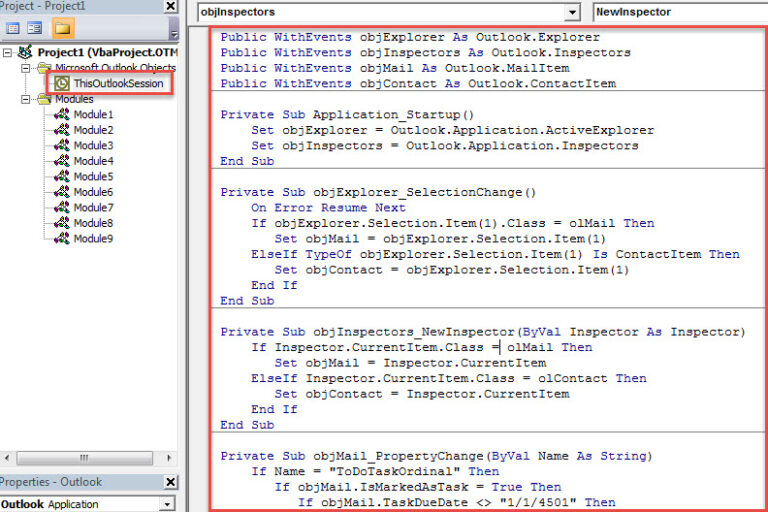Screen dimensions: 768x512
Task: Open the Outlook Application properties dropdown
Action: tap(168, 504)
